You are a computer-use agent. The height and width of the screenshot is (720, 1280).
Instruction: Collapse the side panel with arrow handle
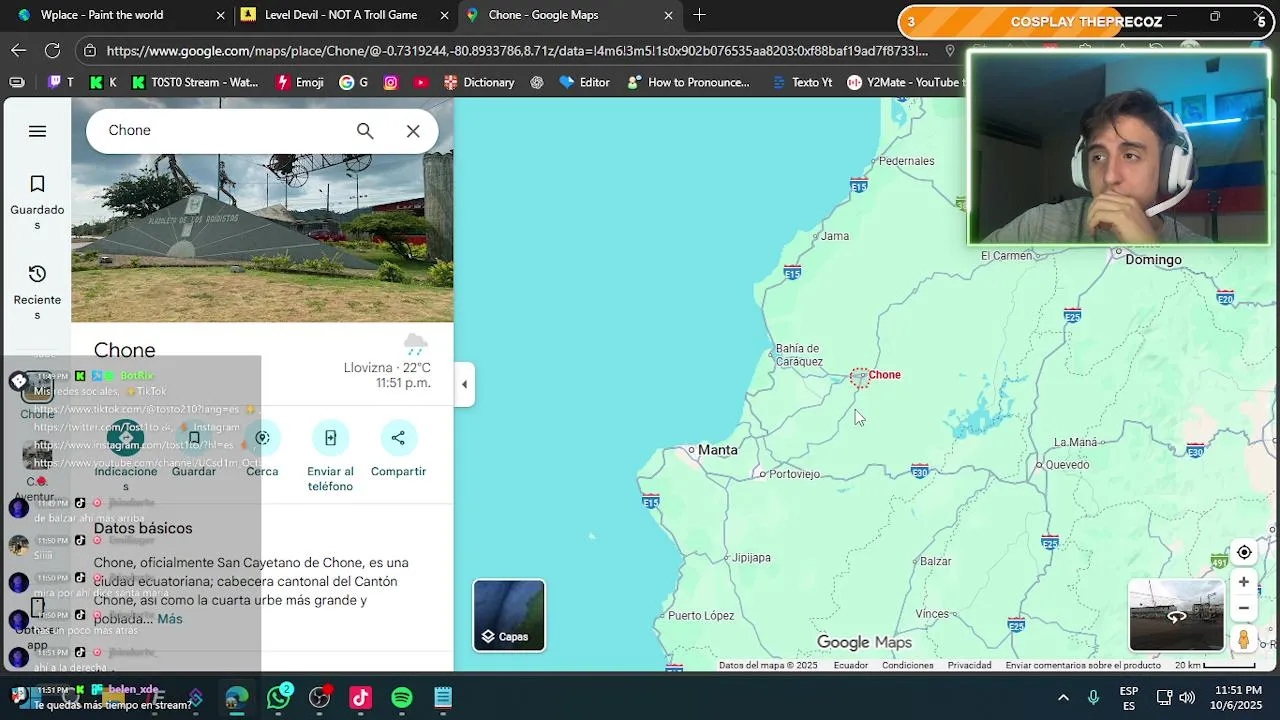coord(464,385)
